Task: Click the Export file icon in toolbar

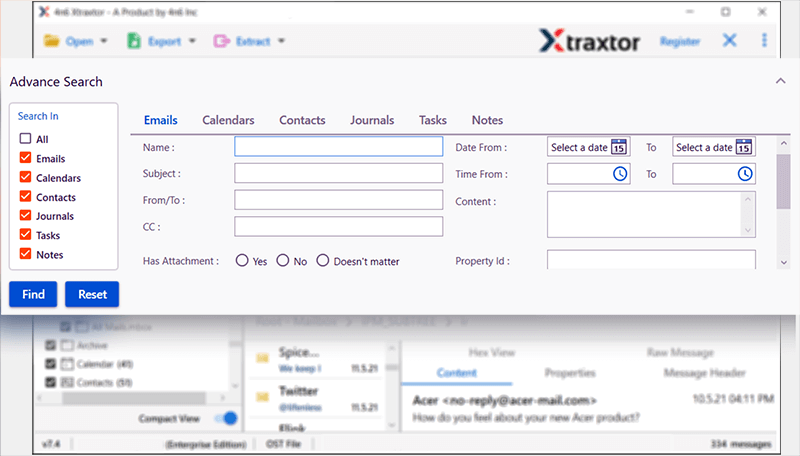Action: click(134, 42)
